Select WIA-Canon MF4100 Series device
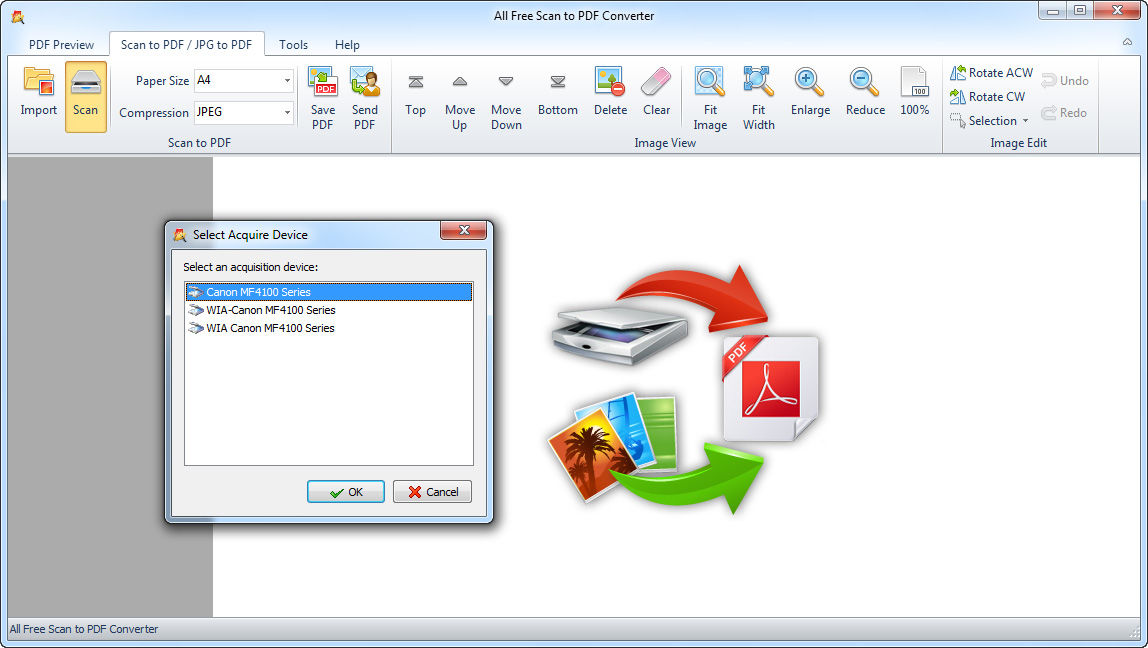 329,310
